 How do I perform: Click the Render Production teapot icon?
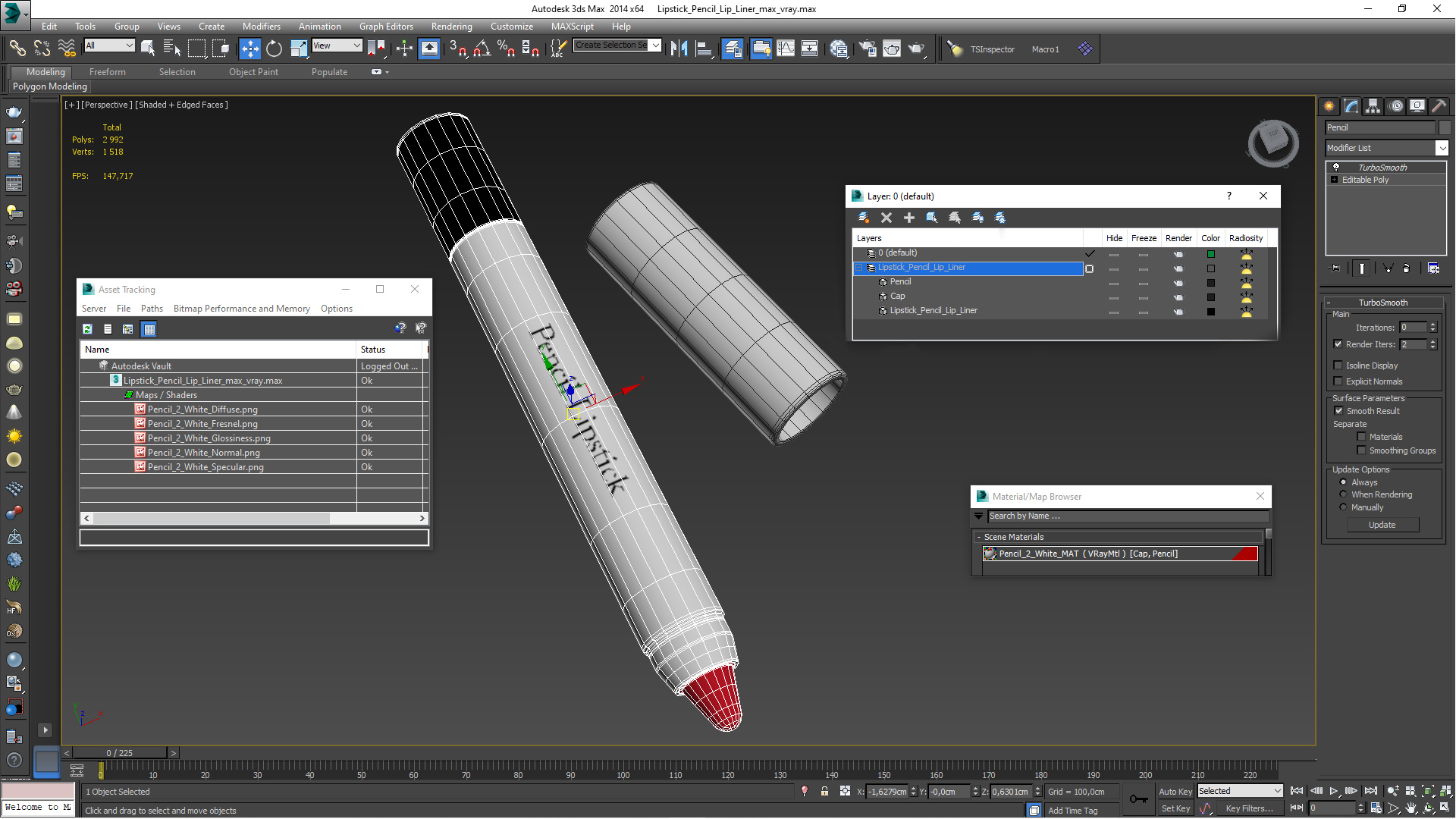pyautogui.click(x=917, y=49)
